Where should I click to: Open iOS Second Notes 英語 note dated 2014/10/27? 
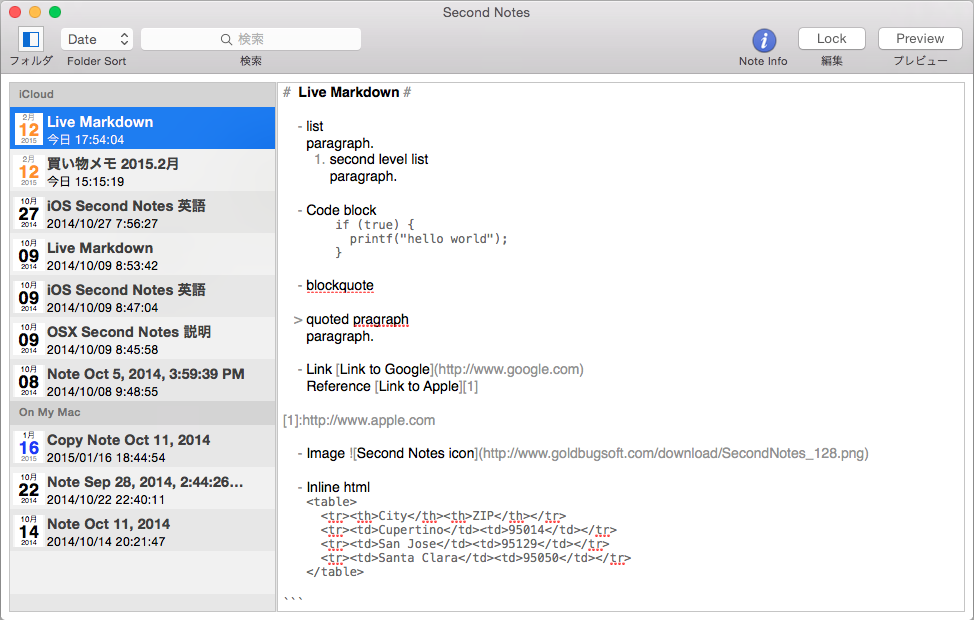(142, 212)
